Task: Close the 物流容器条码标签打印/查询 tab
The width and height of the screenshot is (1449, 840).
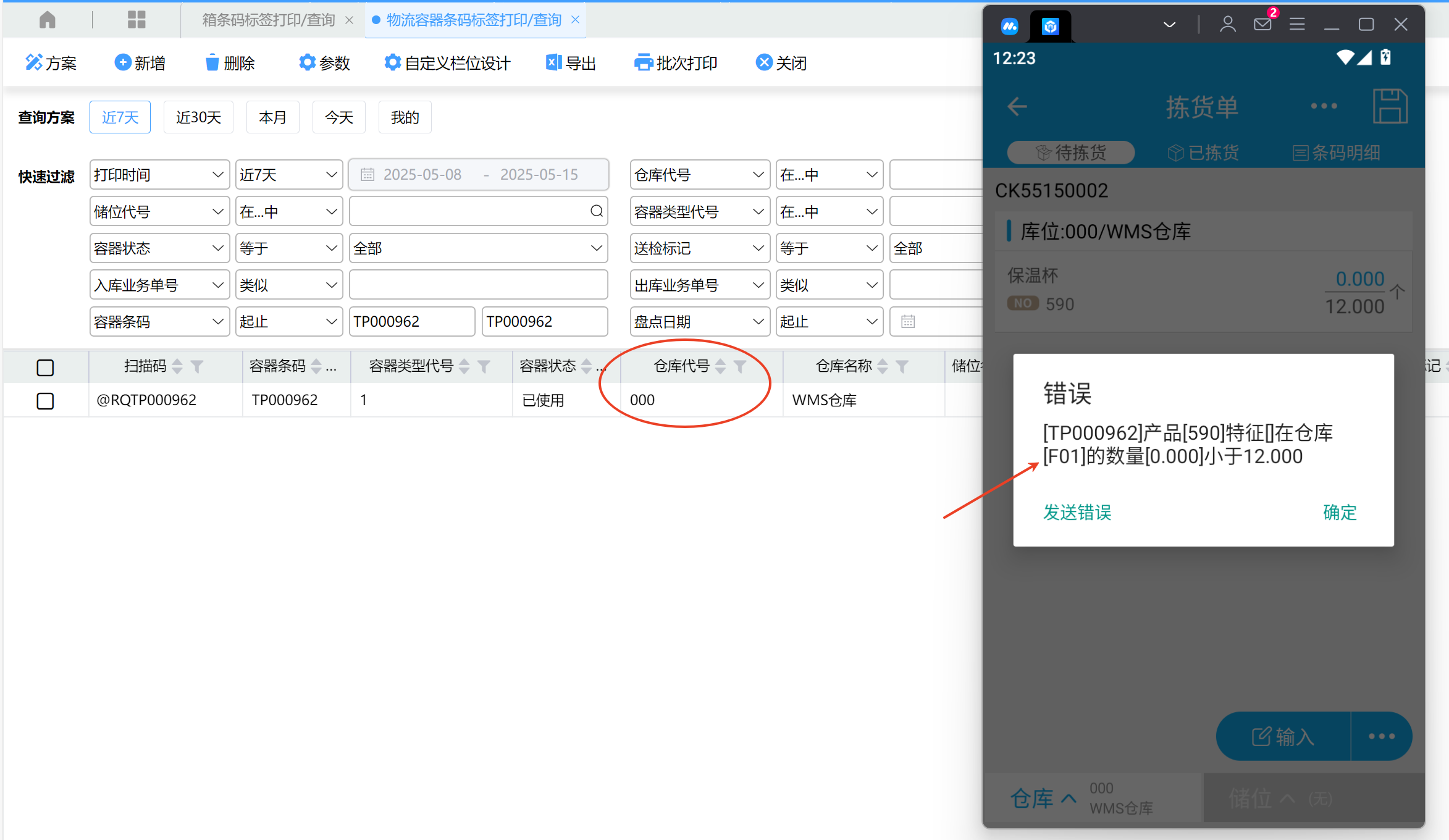Action: (x=576, y=20)
